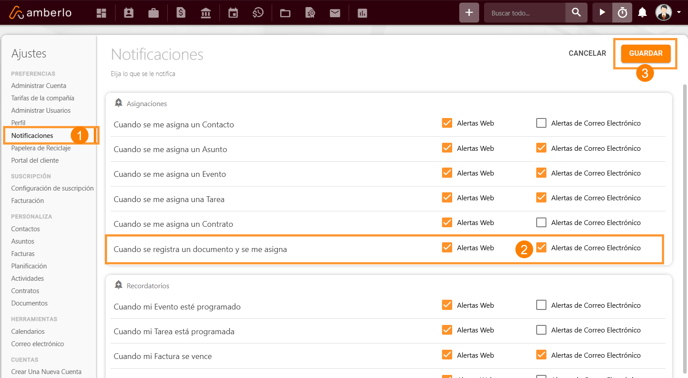This screenshot has width=688, height=378.
Task: Open the stopwatch timer icon
Action: (622, 13)
